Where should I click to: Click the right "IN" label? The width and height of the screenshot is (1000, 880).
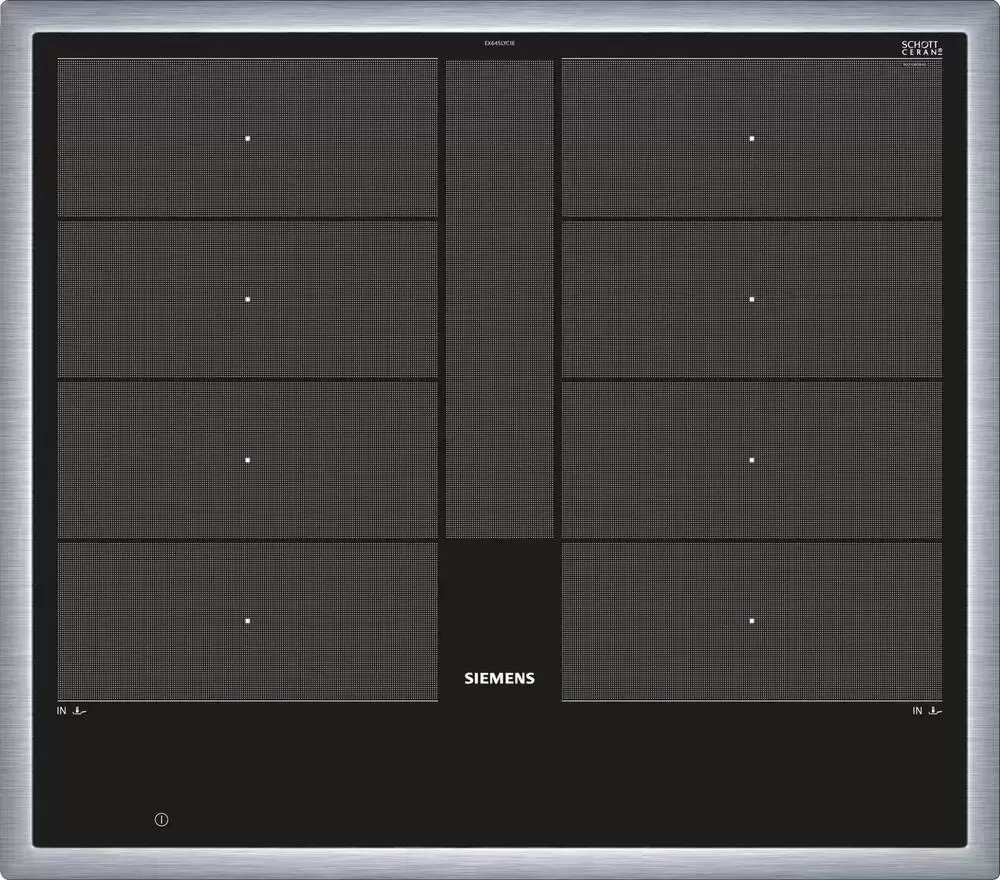tap(917, 711)
